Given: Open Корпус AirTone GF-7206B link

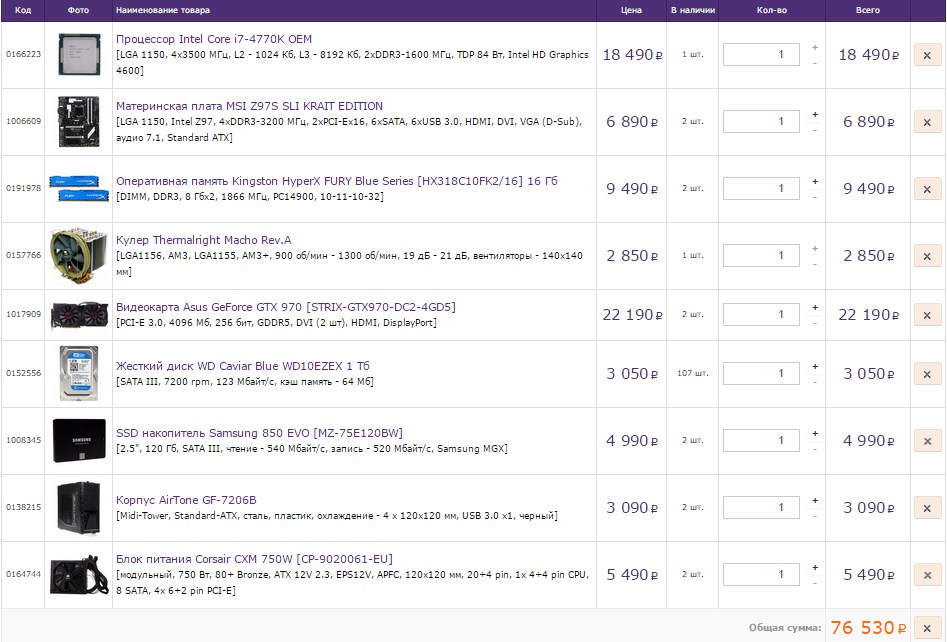Looking at the screenshot, I should point(186,501).
